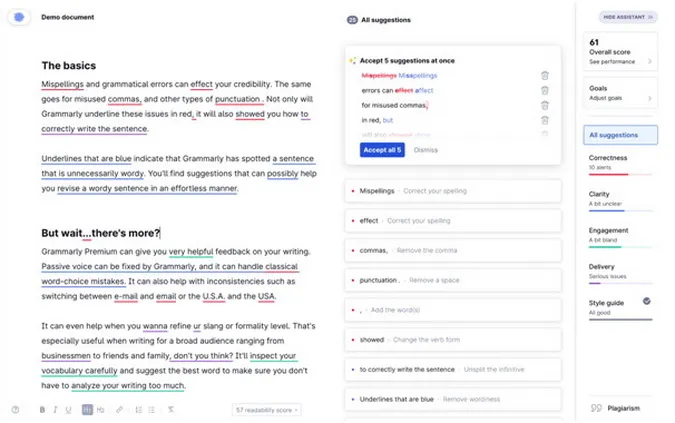The height and width of the screenshot is (423, 675).
Task: Select the All suggestions tab in sidebar
Action: tap(620, 135)
